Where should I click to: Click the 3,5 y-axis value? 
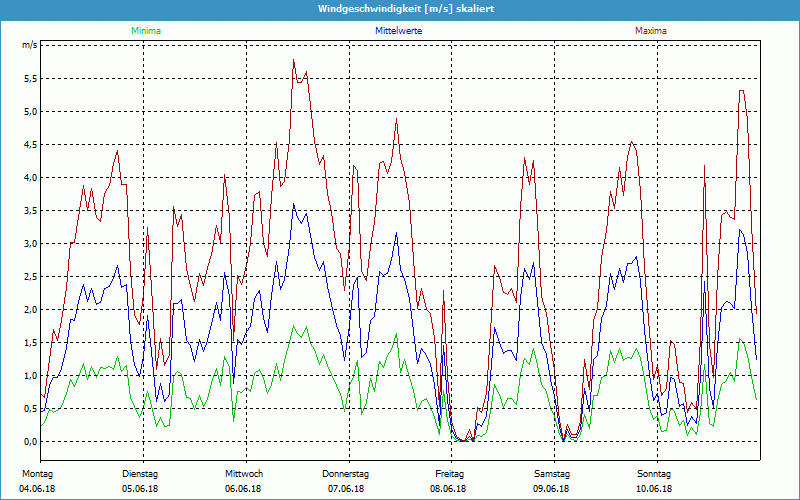30,211
